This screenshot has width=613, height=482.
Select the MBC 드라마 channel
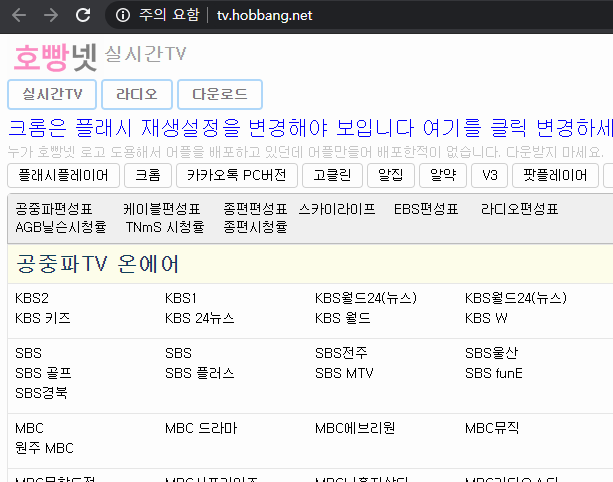pyautogui.click(x=201, y=428)
